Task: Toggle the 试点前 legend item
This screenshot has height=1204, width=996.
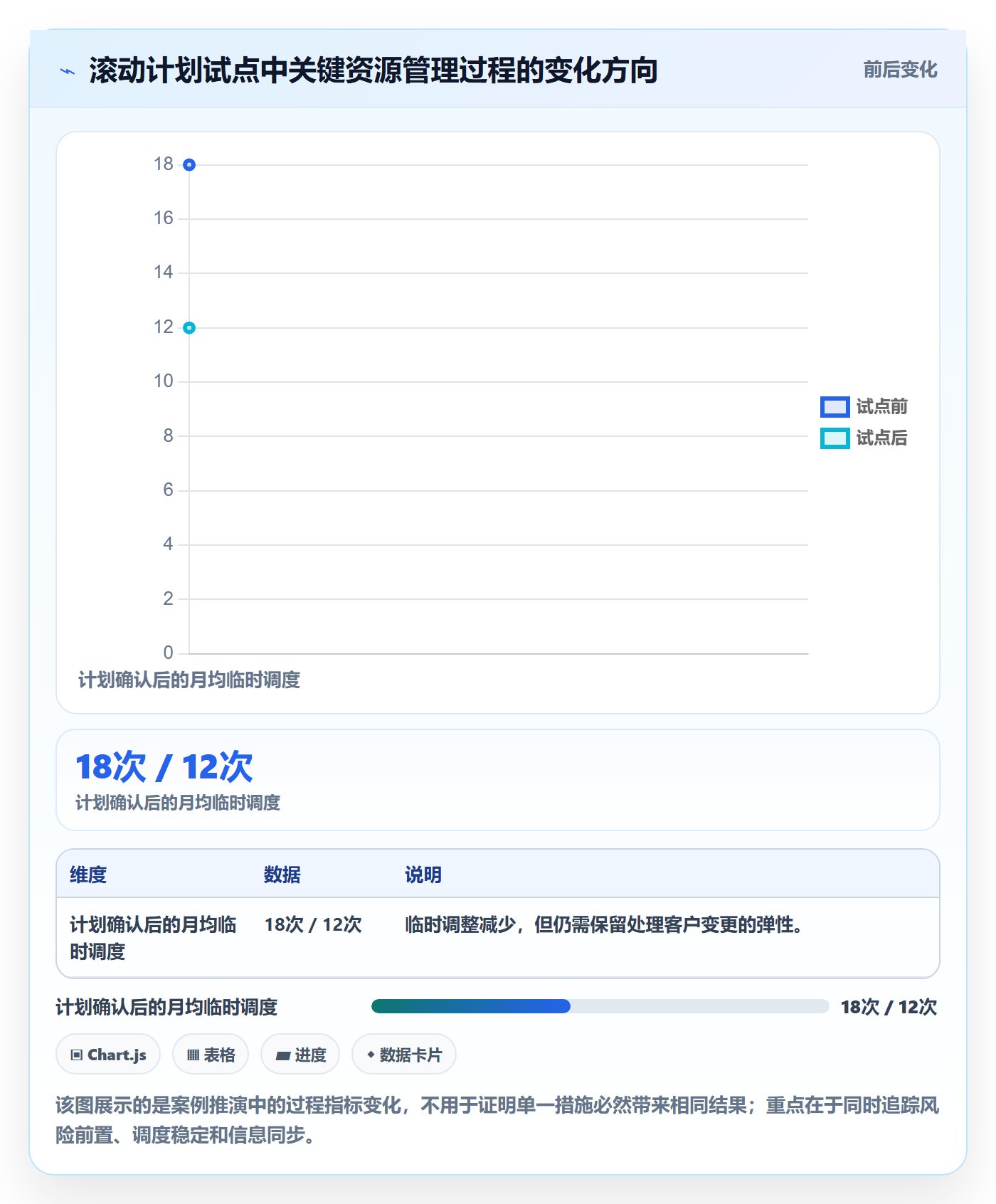Action: tap(864, 406)
